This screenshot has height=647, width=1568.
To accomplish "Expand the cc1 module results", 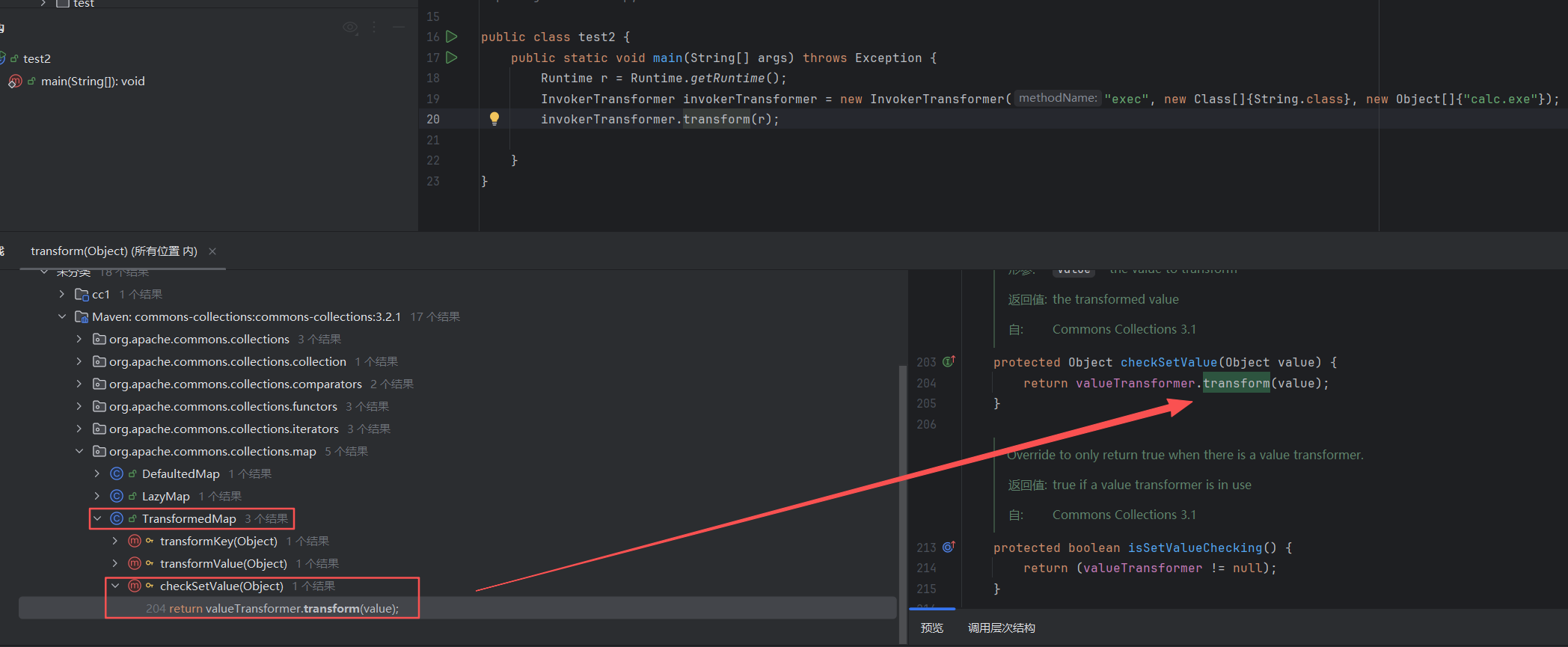I will click(62, 295).
